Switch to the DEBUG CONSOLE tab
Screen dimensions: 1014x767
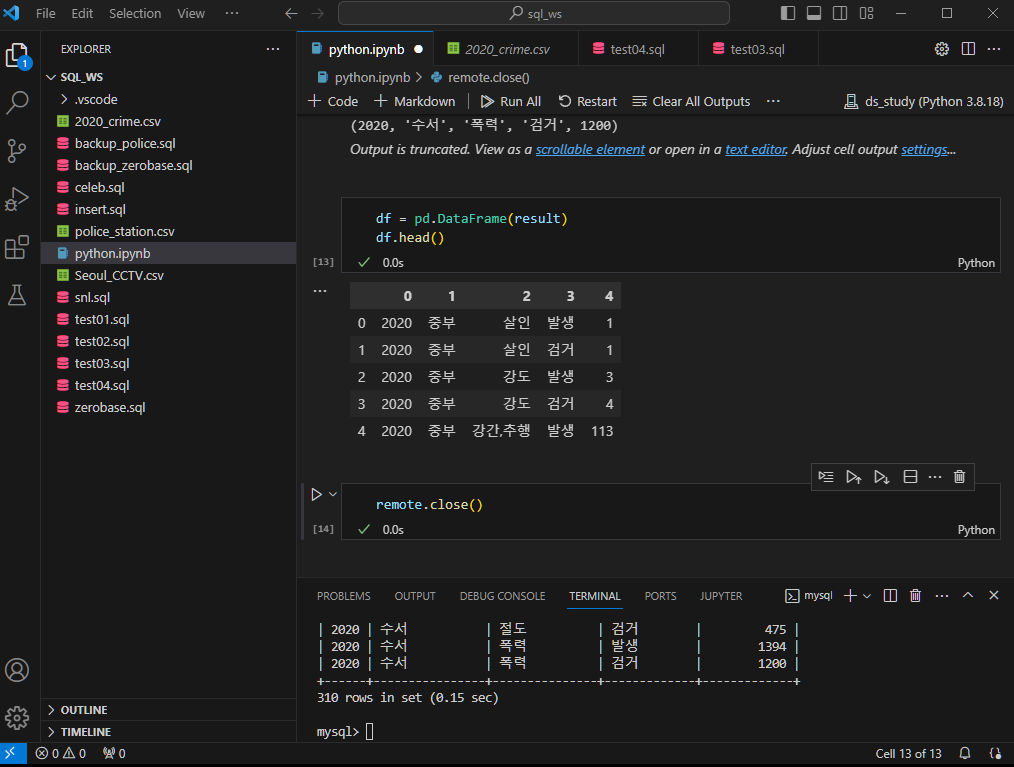[502, 596]
